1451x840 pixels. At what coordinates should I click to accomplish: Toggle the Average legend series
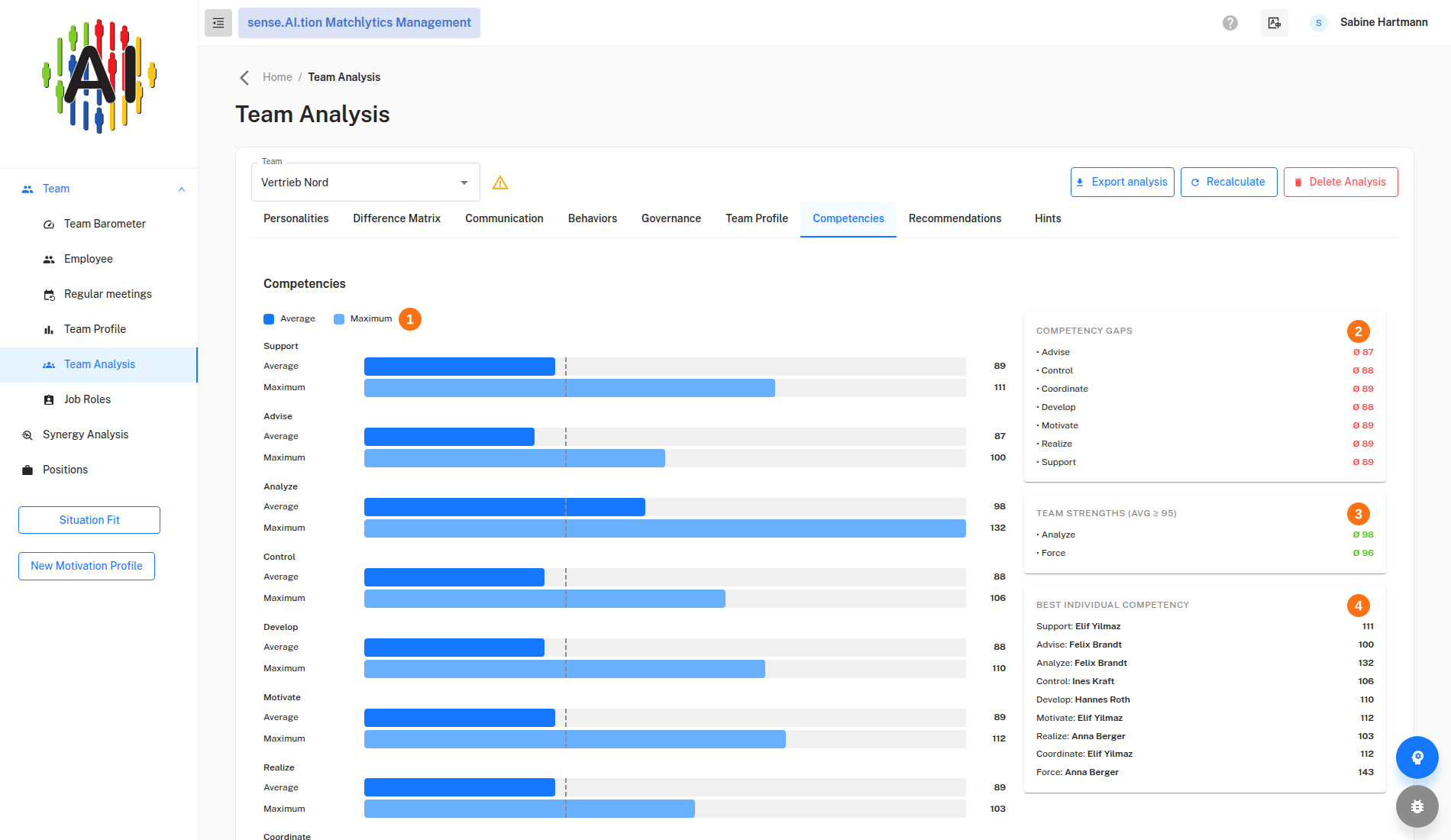point(289,319)
